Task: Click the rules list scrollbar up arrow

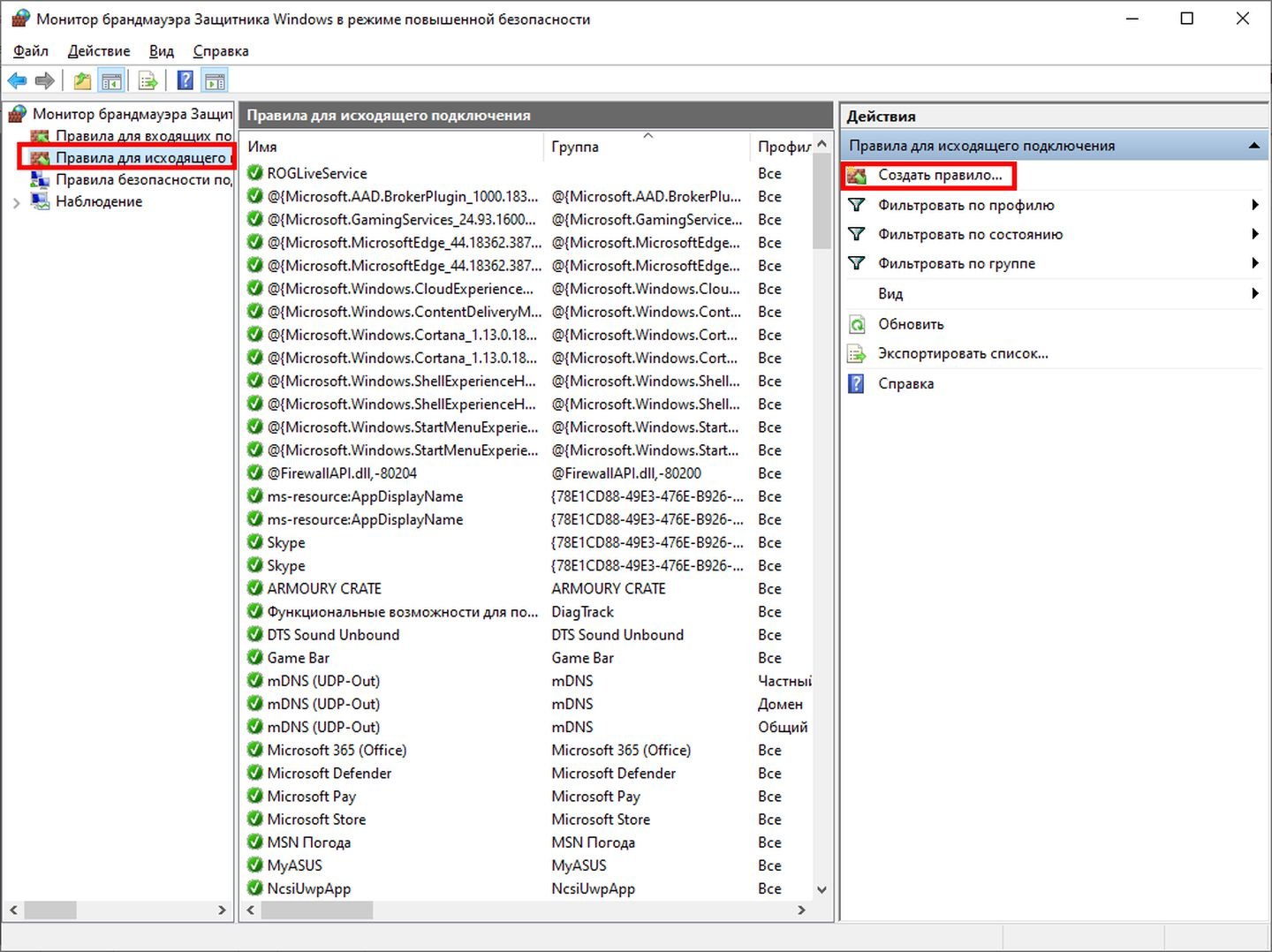Action: pos(822,144)
